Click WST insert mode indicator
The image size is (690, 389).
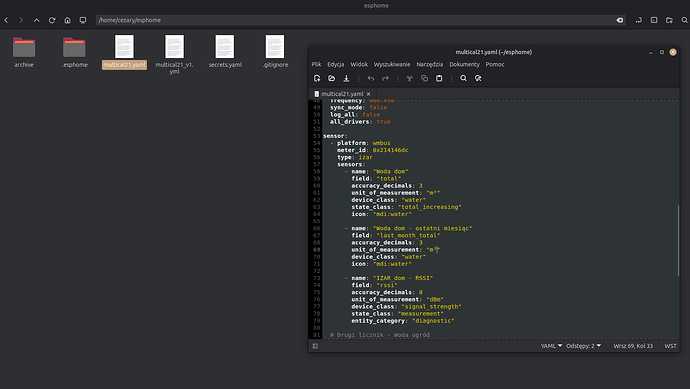click(670, 346)
